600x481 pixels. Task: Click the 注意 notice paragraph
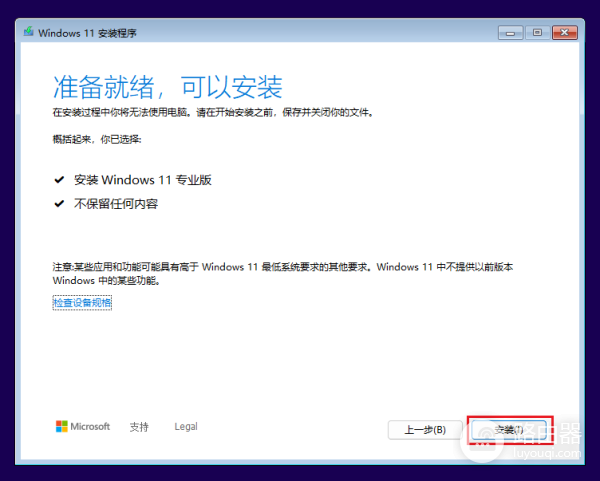283,274
